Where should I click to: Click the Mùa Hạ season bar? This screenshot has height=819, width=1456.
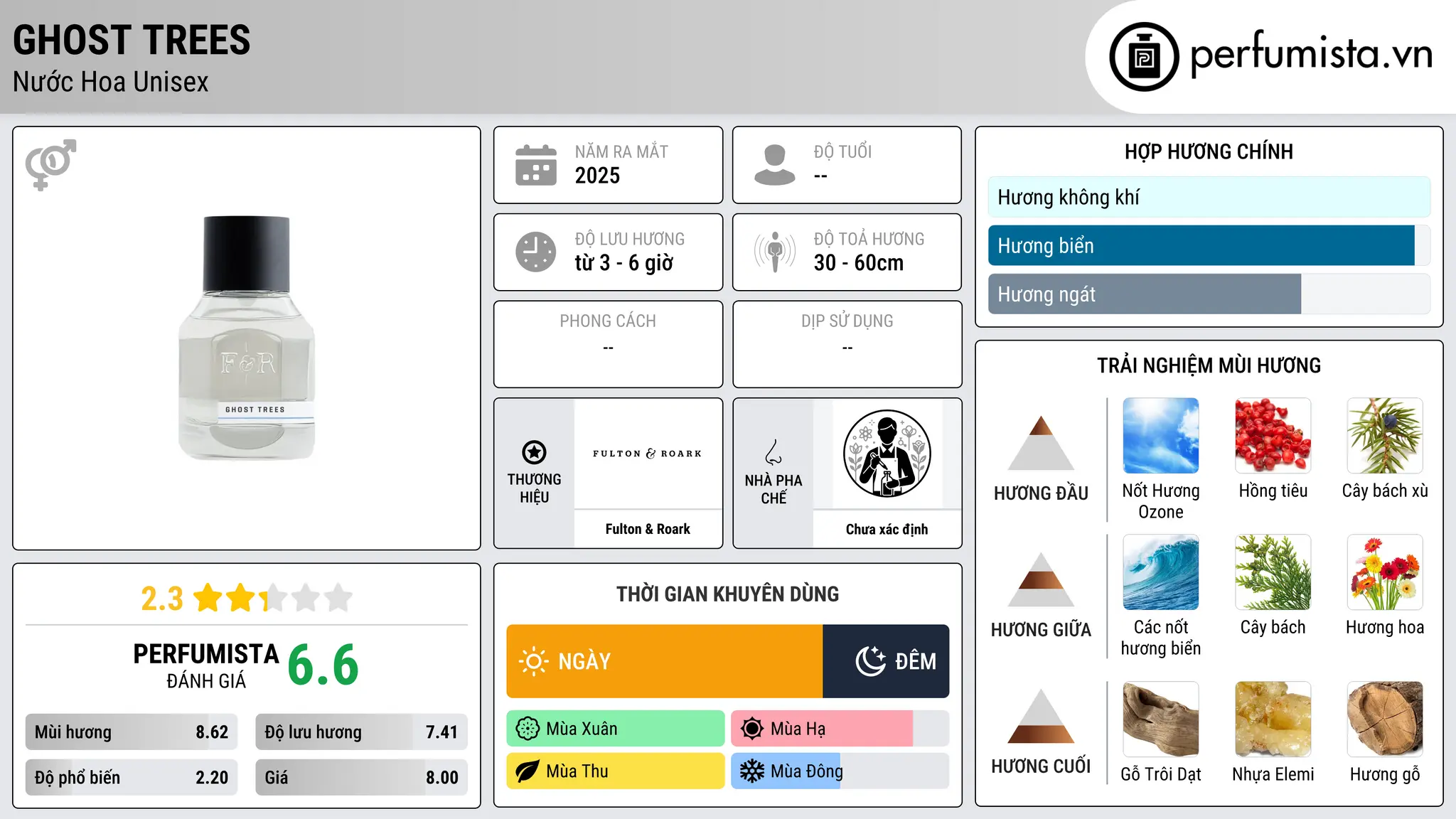(x=840, y=729)
